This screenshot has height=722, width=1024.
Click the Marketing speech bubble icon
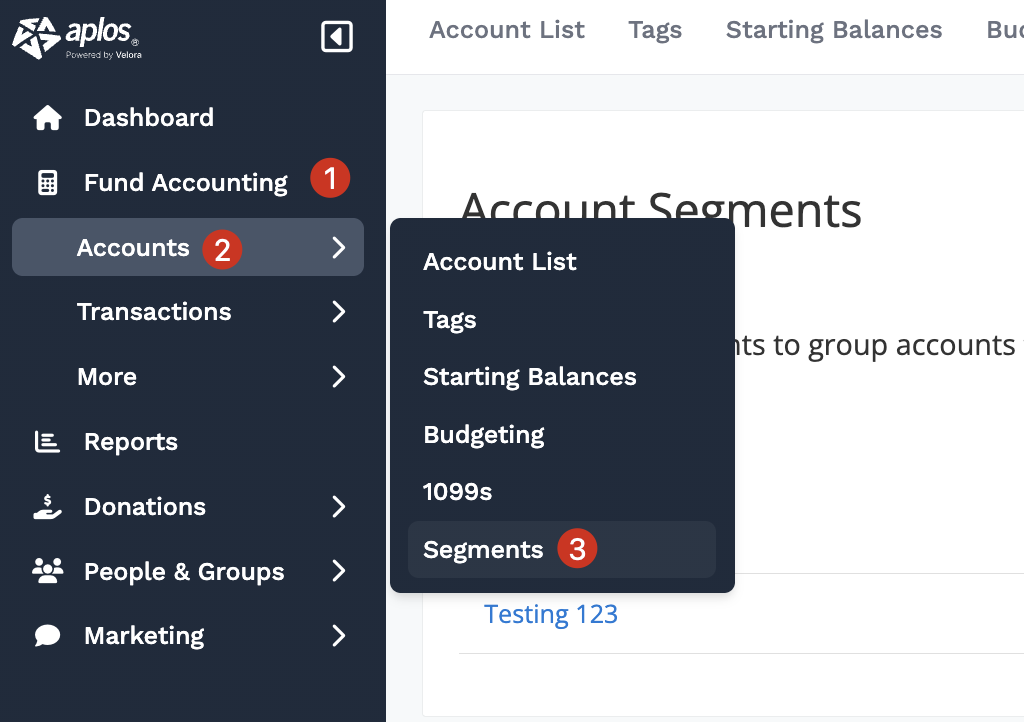point(47,636)
